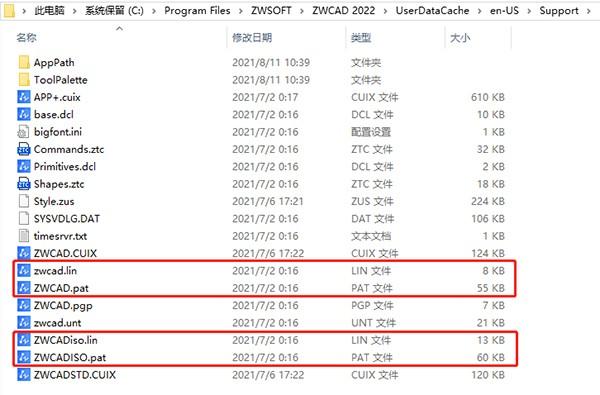The image size is (600, 395).
Task: Select the SYSVDLG.DAT file icon
Action: pos(24,219)
